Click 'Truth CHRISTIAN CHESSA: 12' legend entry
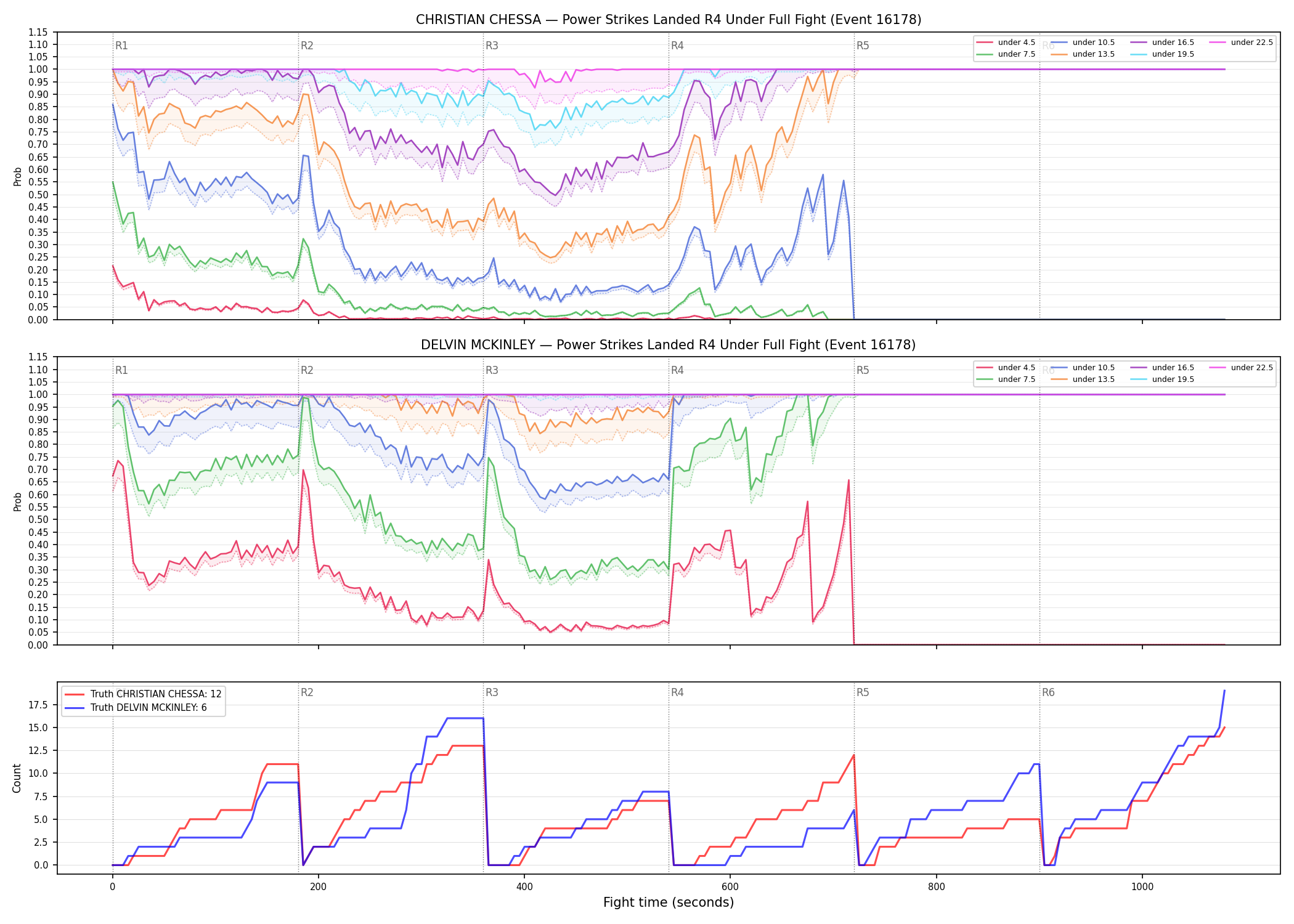 (143, 694)
